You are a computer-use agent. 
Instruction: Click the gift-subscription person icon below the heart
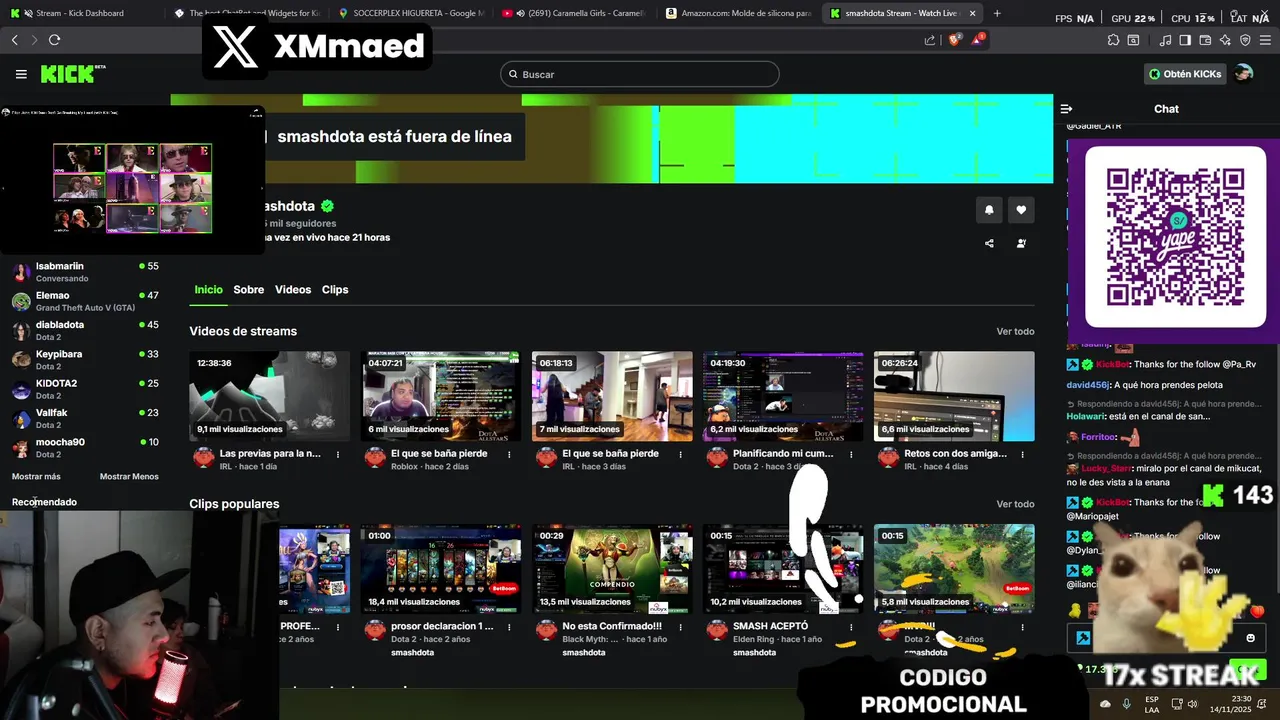[1021, 243]
